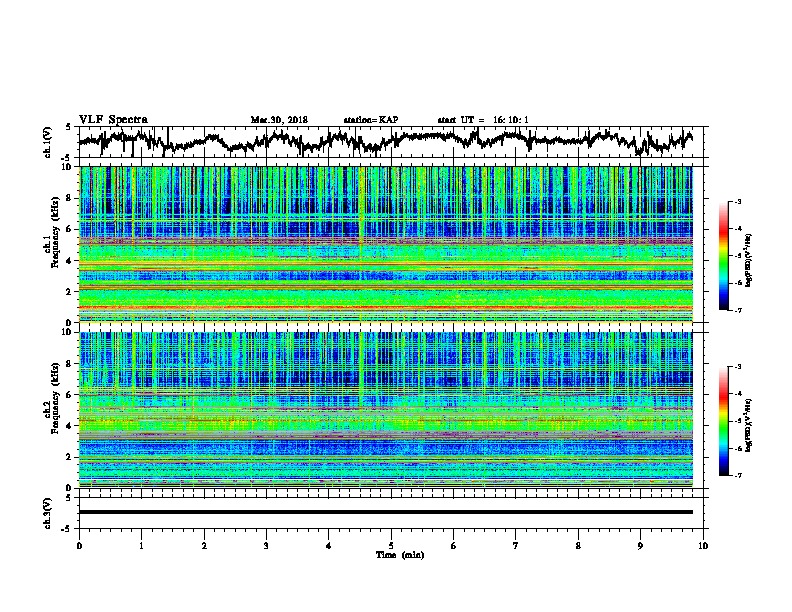Viewport: 792px width, 612px height.
Task: Click time axis tick label "3"
Action: coord(266,545)
